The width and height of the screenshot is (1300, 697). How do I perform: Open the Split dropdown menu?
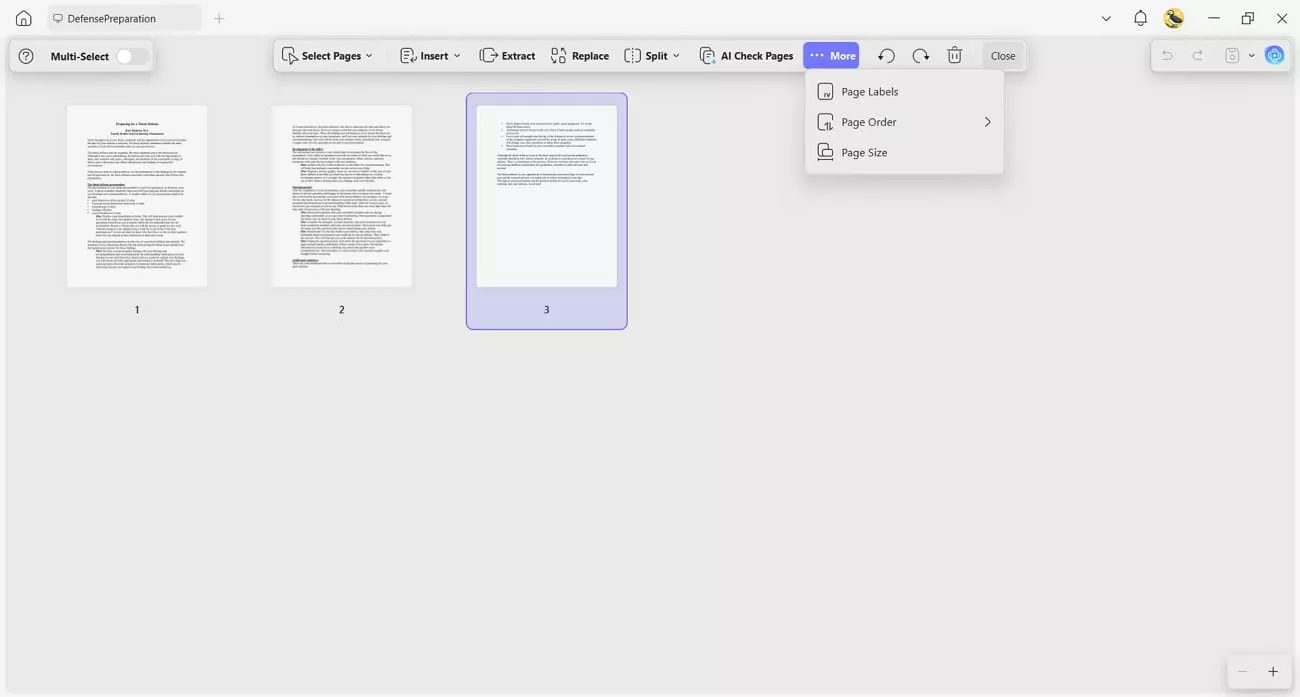tap(651, 55)
